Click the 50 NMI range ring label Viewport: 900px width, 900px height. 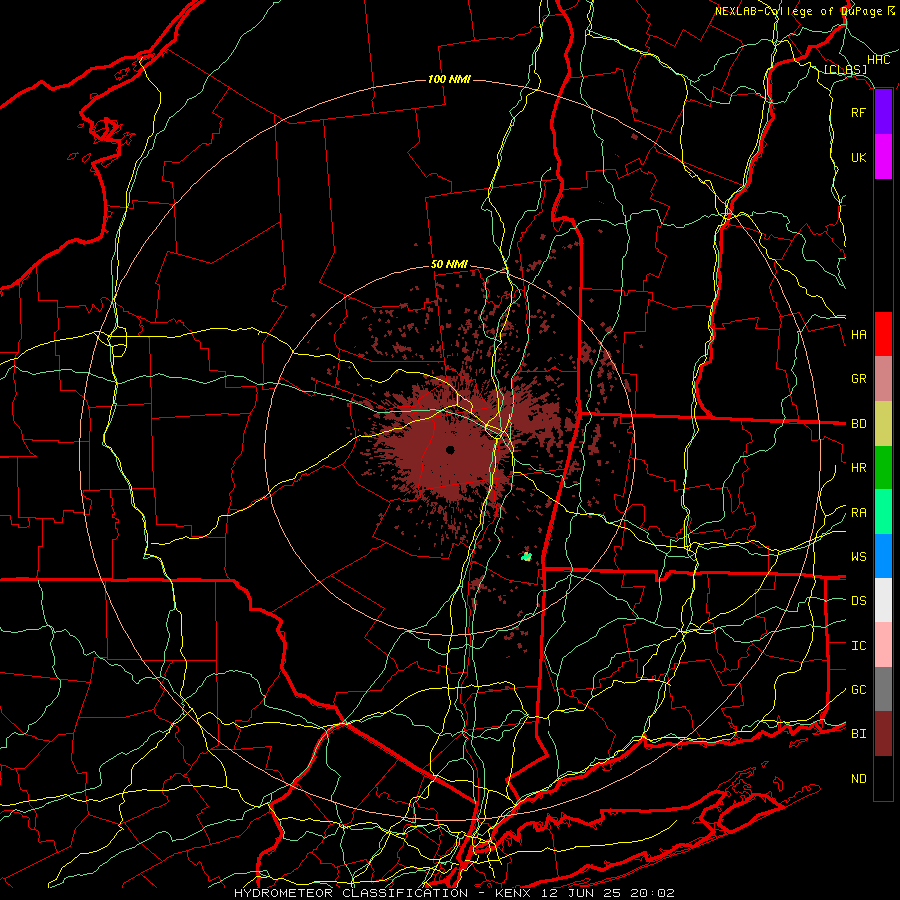point(449,265)
